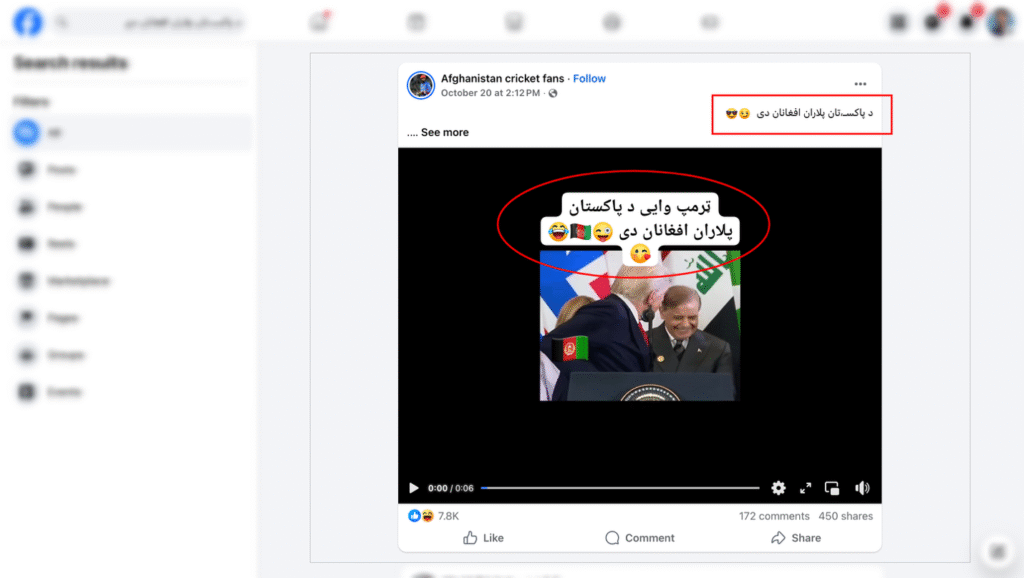The width and height of the screenshot is (1024, 578).
Task: Open the Afghanistan cricket fans page name
Action: (x=502, y=78)
